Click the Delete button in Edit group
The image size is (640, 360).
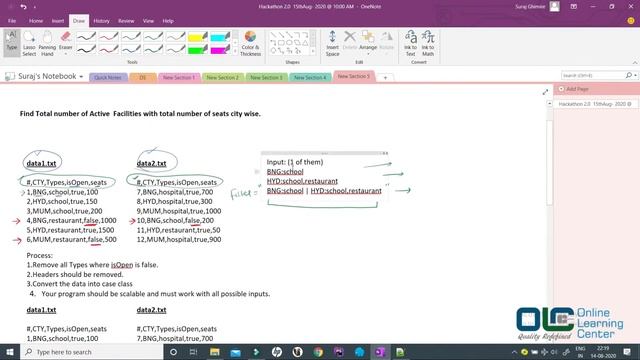350,40
